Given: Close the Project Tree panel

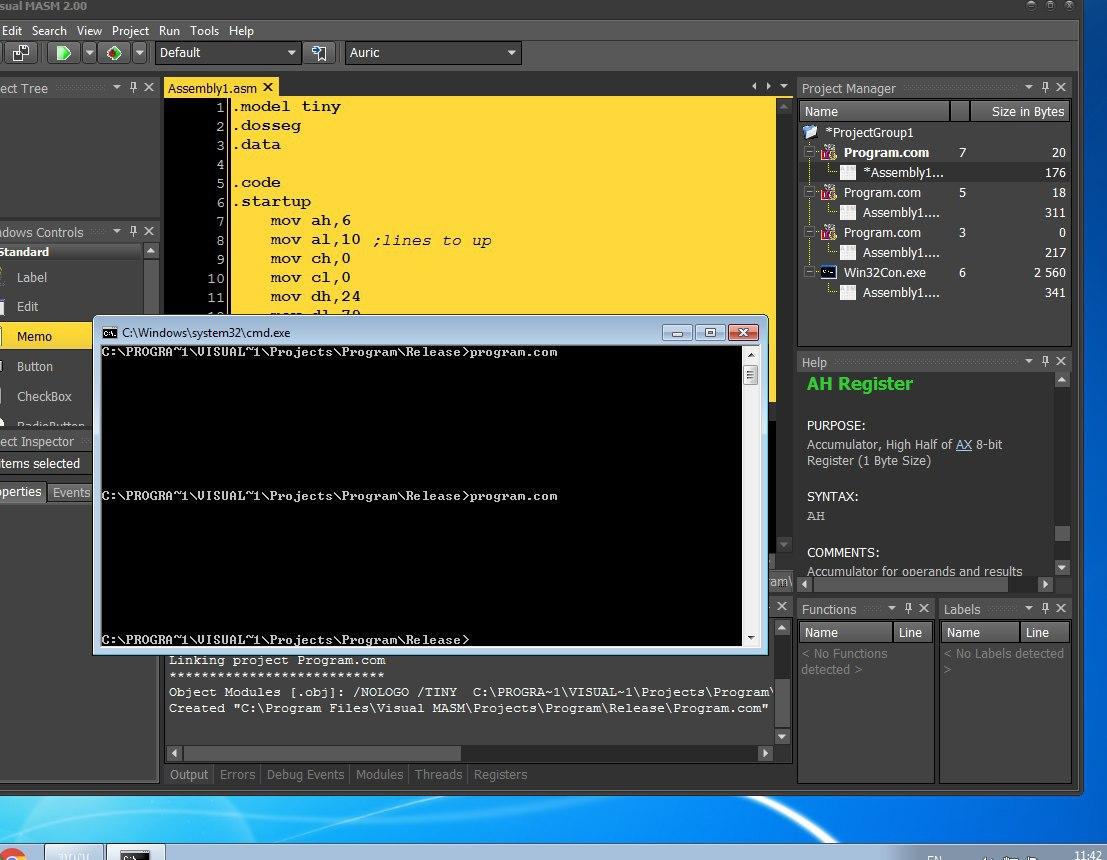Looking at the screenshot, I should [x=149, y=88].
